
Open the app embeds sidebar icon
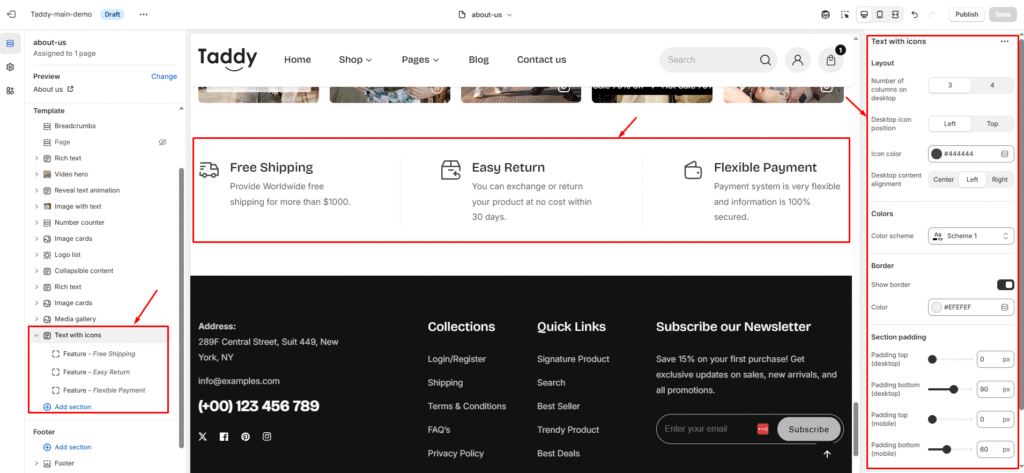point(11,90)
